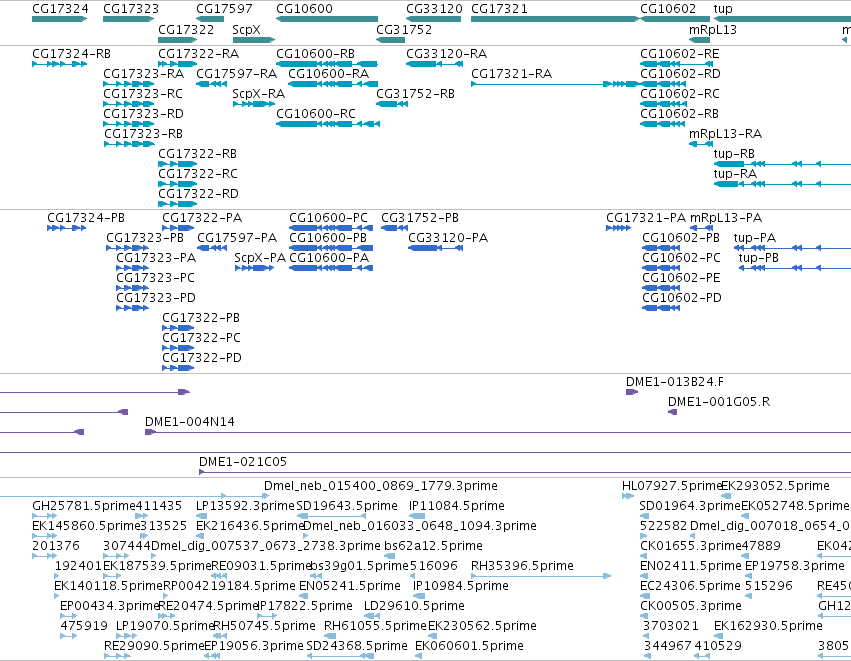This screenshot has width=851, height=661.
Task: Select transcript CG17322-RD
Action: (x=177, y=204)
